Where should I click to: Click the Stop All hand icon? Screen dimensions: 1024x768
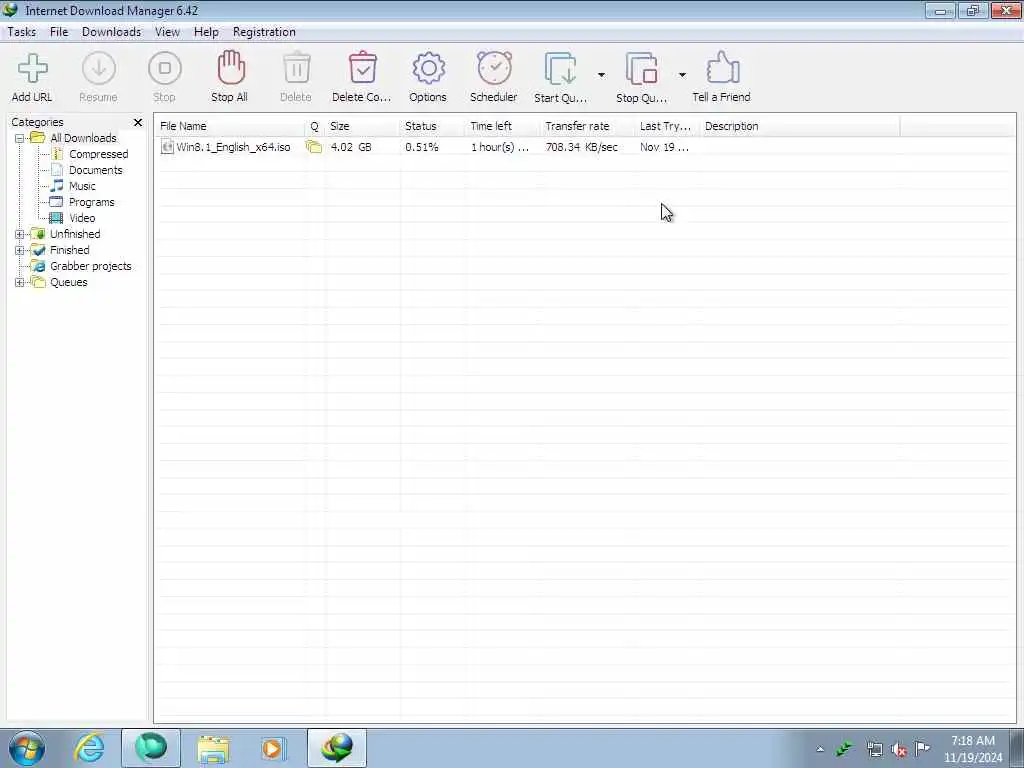point(231,68)
